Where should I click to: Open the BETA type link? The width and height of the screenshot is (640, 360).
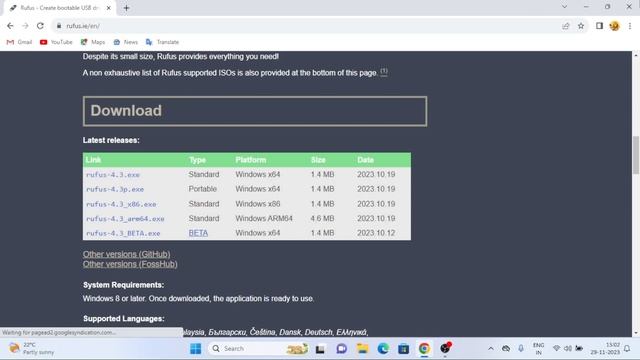(x=198, y=233)
